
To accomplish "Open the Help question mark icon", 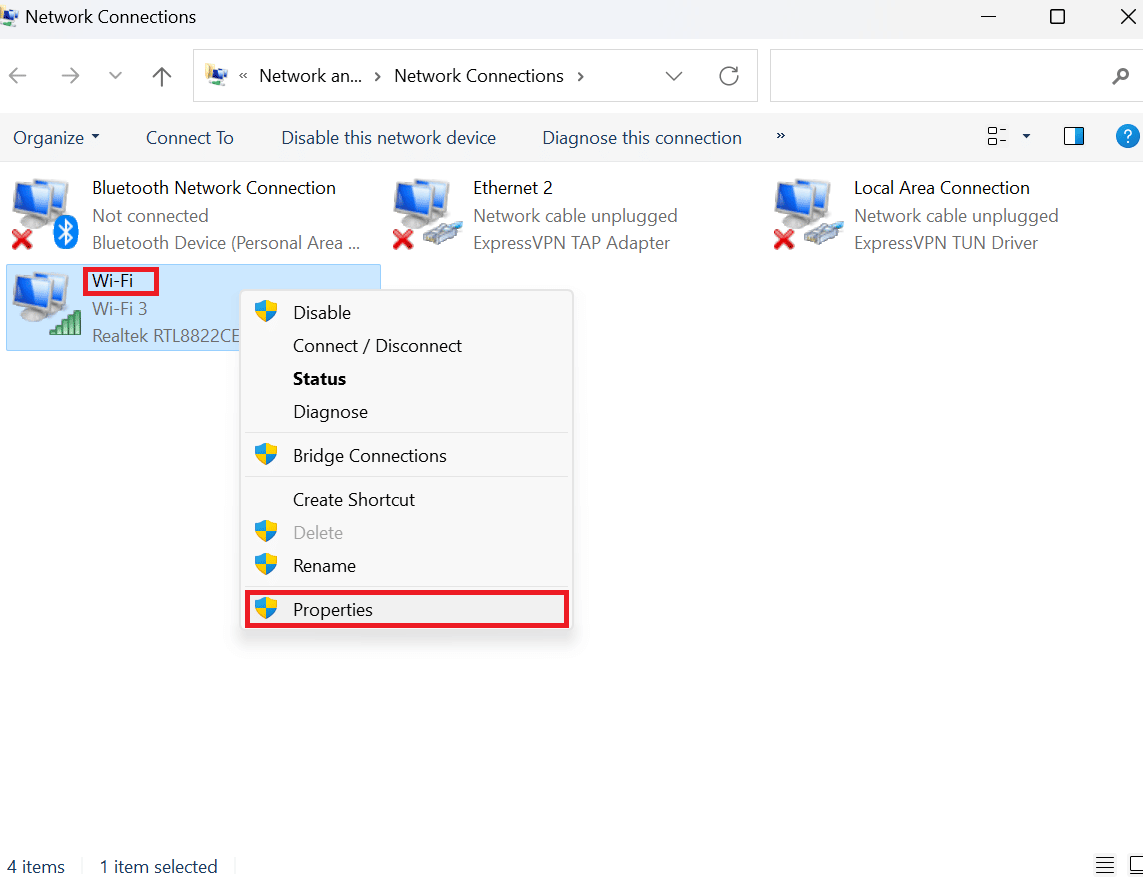I will [x=1127, y=137].
